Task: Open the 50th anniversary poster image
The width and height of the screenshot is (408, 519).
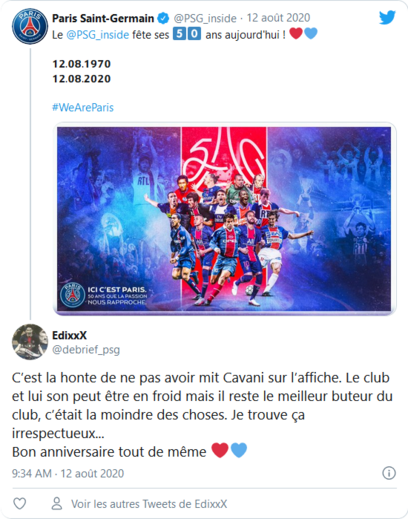Action: pos(224,219)
